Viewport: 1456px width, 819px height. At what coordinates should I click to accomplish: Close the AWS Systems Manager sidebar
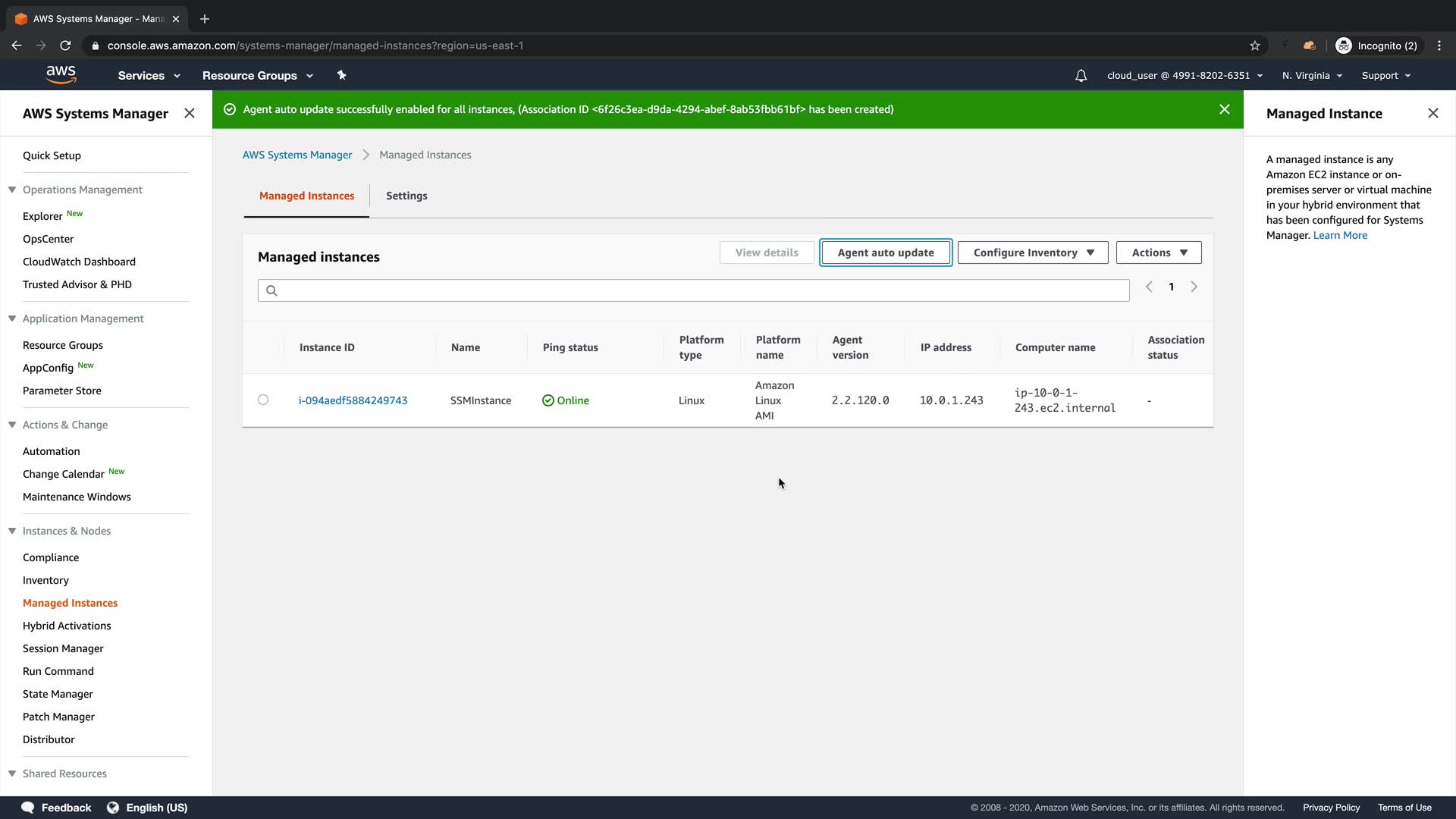tap(190, 113)
